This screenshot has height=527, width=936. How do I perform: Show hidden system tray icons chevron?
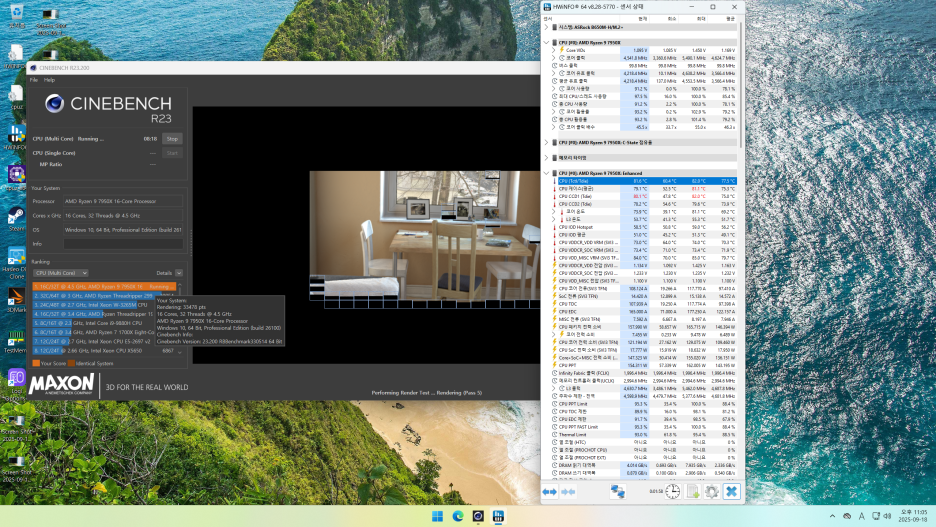click(x=832, y=516)
